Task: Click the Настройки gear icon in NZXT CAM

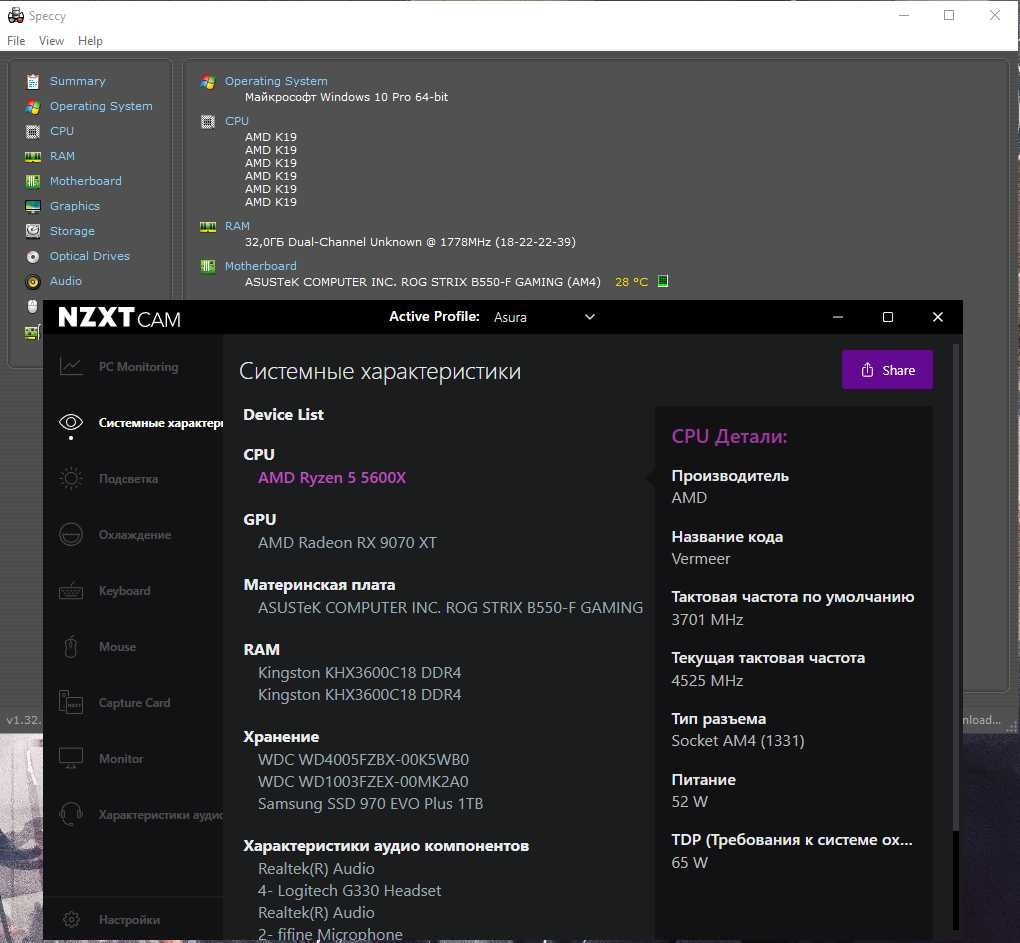Action: tap(71, 920)
